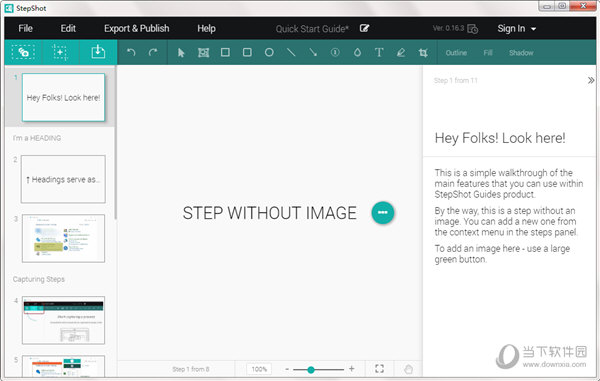Image resolution: width=600 pixels, height=381 pixels.
Task: Click the capture screenshot settings icon
Action: [23, 52]
